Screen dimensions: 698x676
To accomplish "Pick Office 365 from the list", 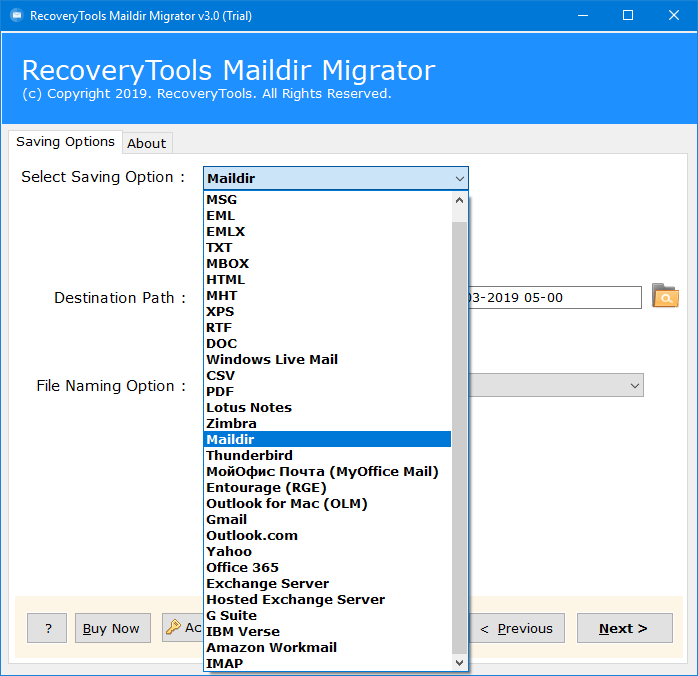I will [328, 568].
